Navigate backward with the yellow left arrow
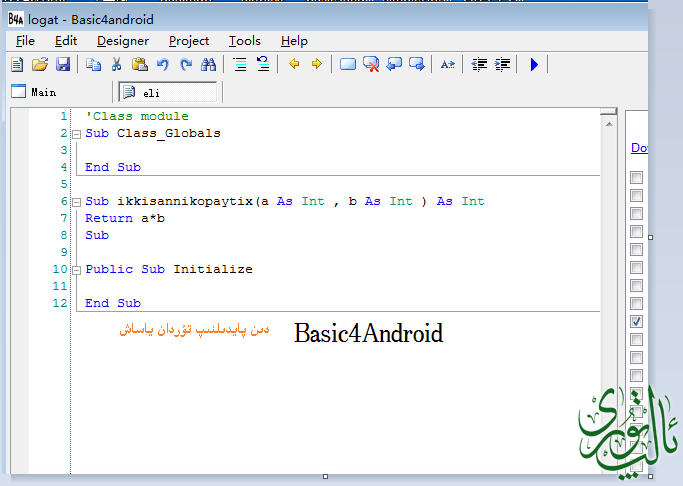This screenshot has width=683, height=486. click(x=294, y=64)
